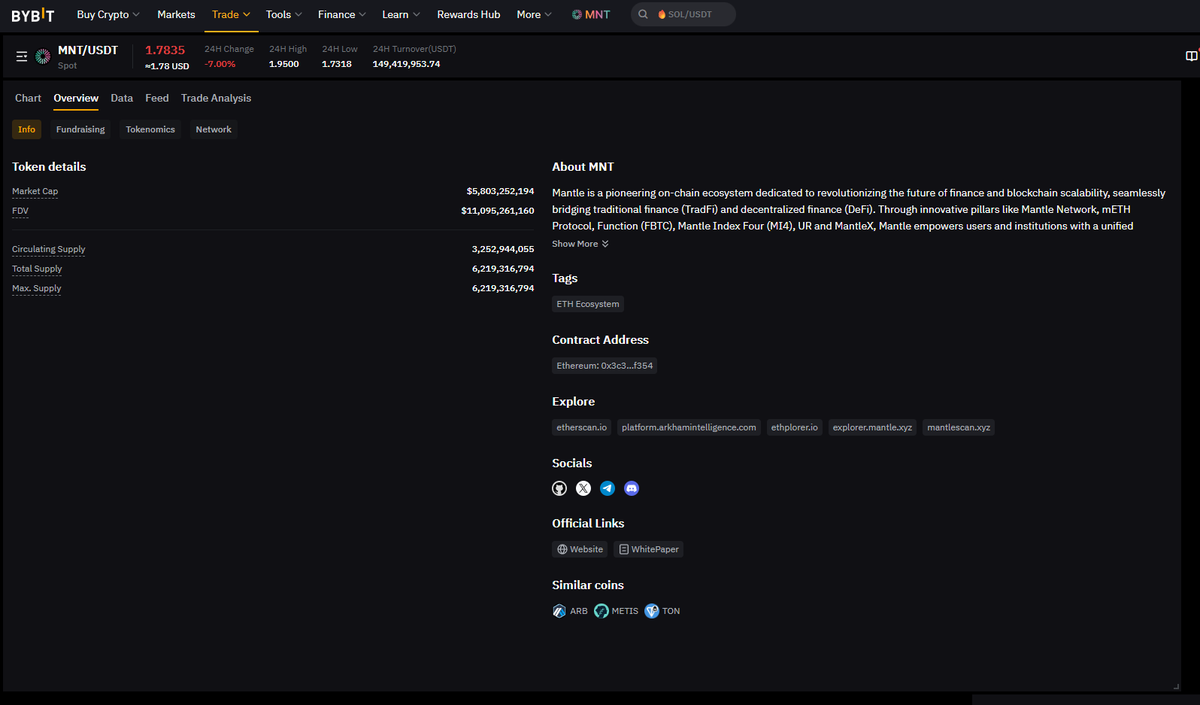
Task: Click the MNT/USDT pair name
Action: pos(88,50)
